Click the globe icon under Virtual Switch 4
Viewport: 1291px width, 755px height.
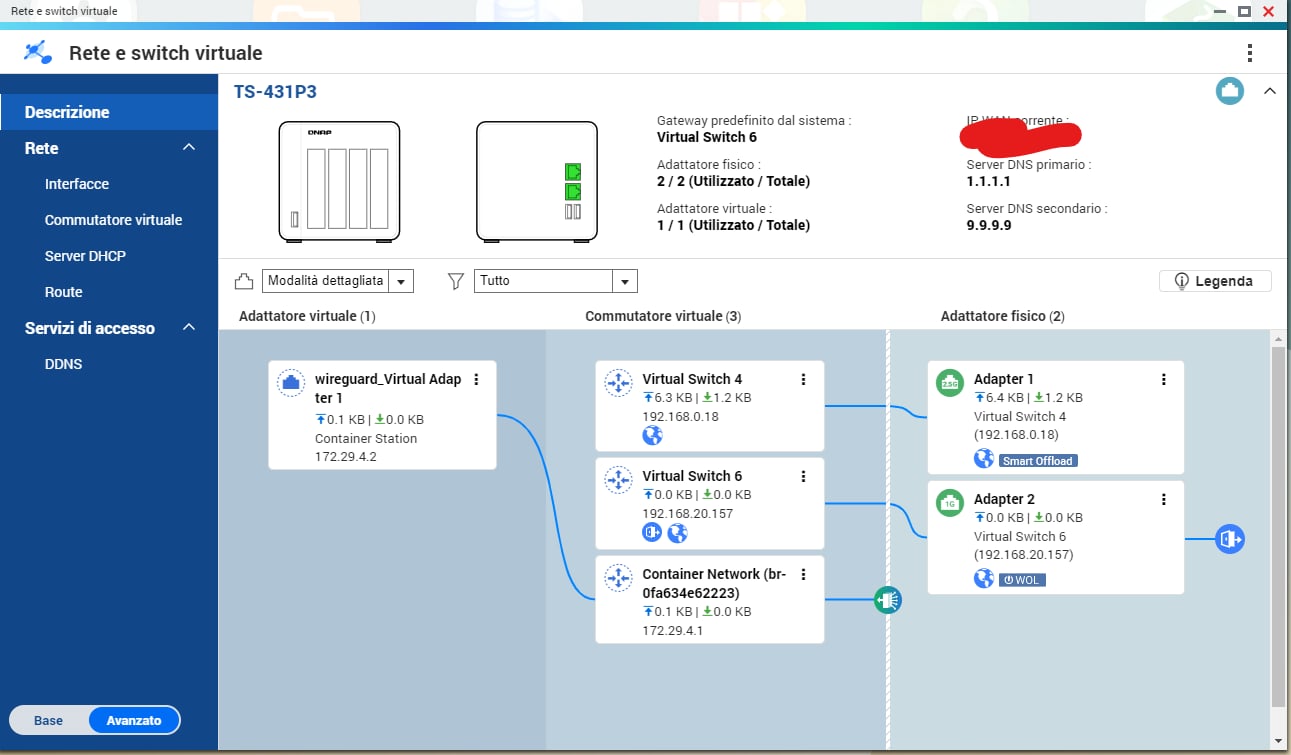click(652, 436)
